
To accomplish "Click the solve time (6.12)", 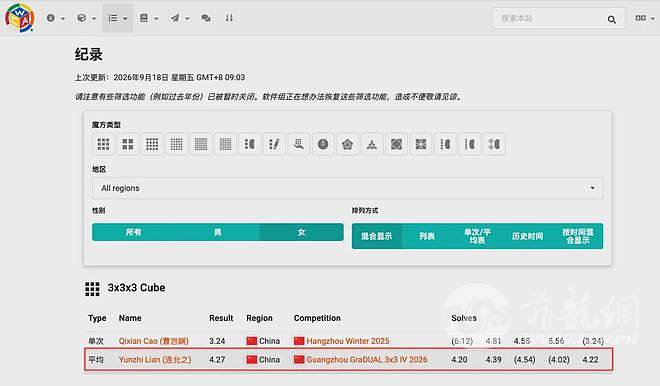I will [x=462, y=341].
